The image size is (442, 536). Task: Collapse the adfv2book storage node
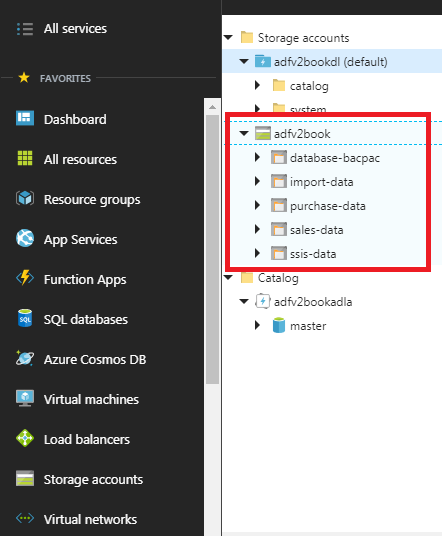click(244, 133)
